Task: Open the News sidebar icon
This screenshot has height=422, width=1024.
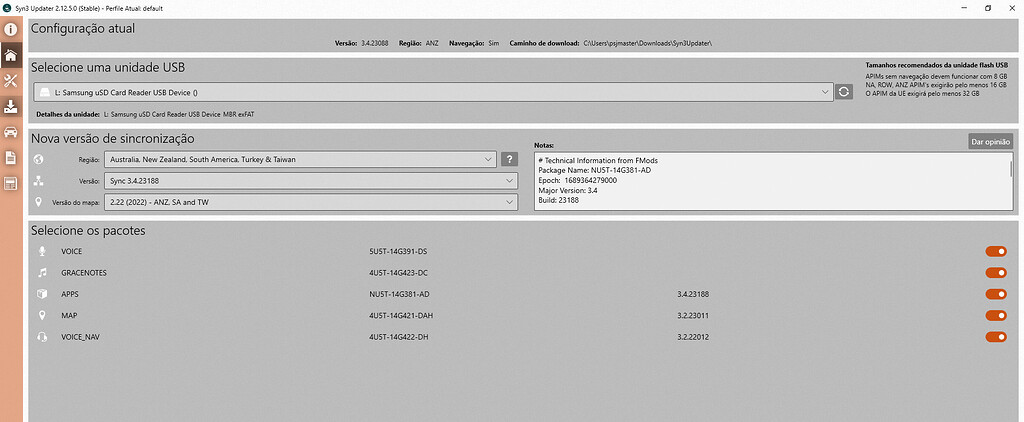Action: 10,184
